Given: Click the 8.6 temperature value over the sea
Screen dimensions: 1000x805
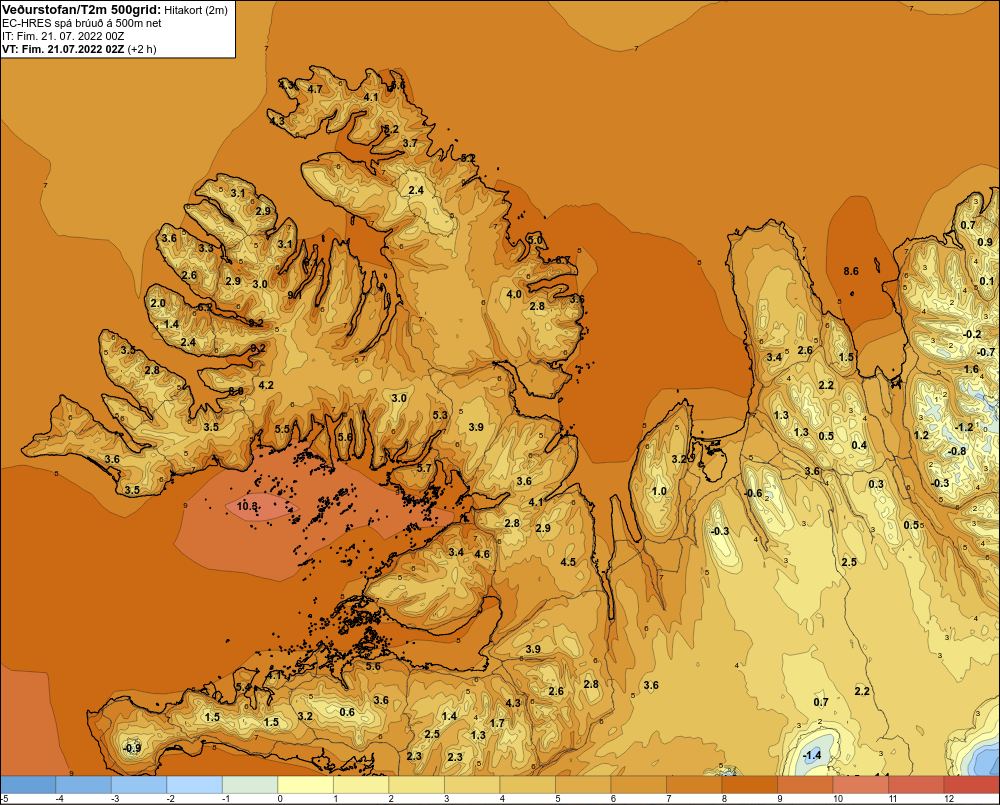Looking at the screenshot, I should click(x=851, y=271).
